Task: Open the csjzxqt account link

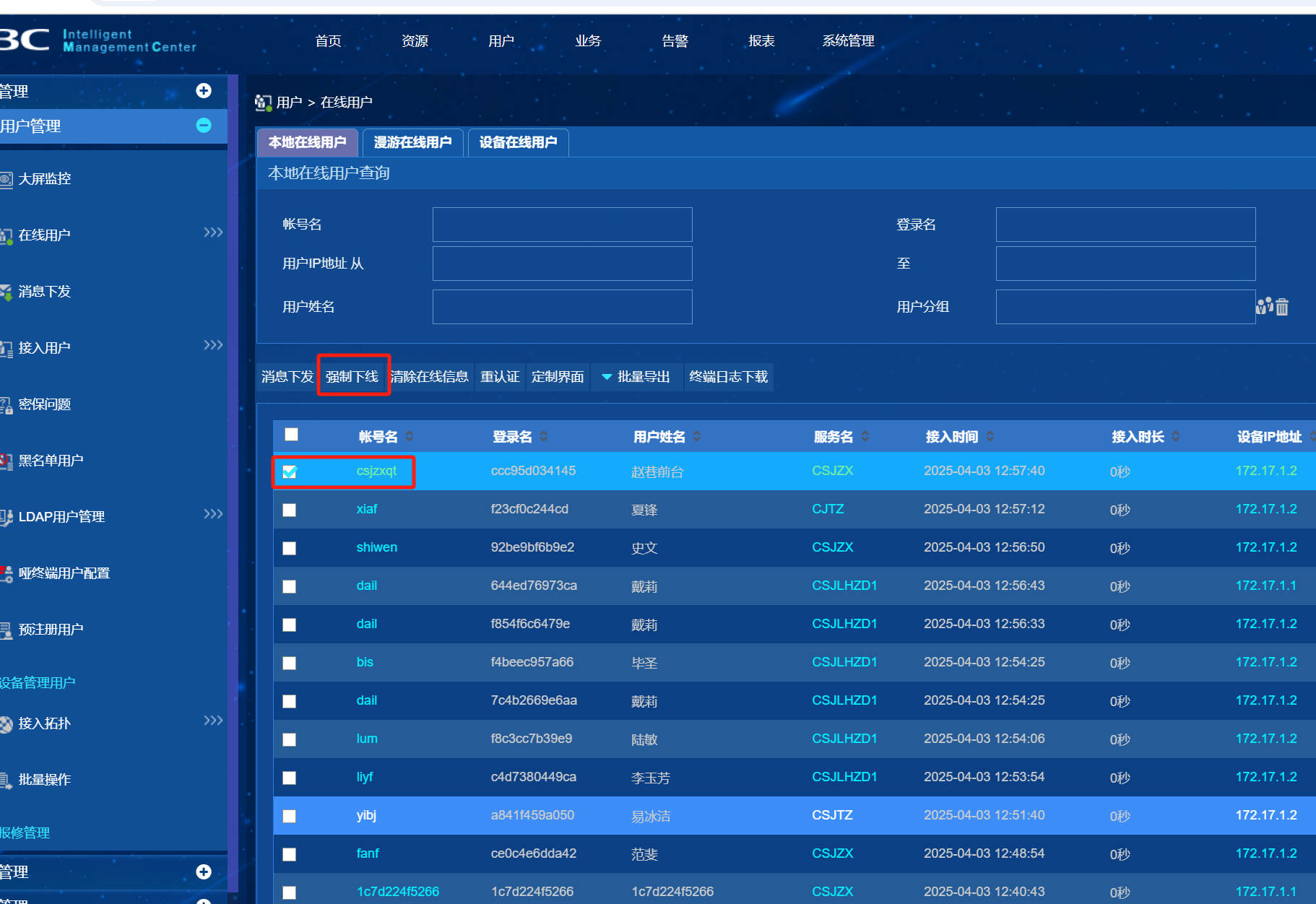Action: click(376, 471)
